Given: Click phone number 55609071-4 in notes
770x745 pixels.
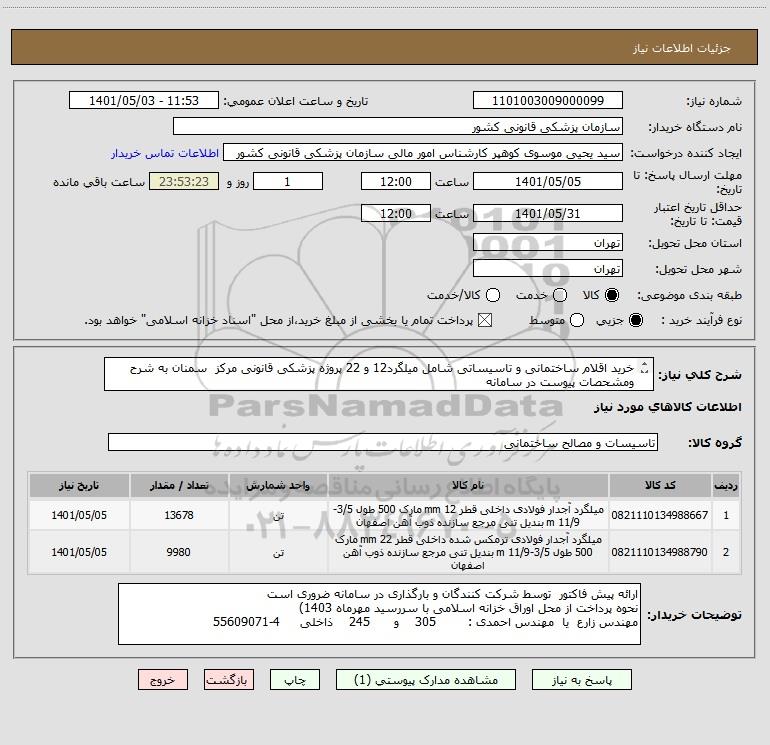Looking at the screenshot, I should click(x=246, y=622).
